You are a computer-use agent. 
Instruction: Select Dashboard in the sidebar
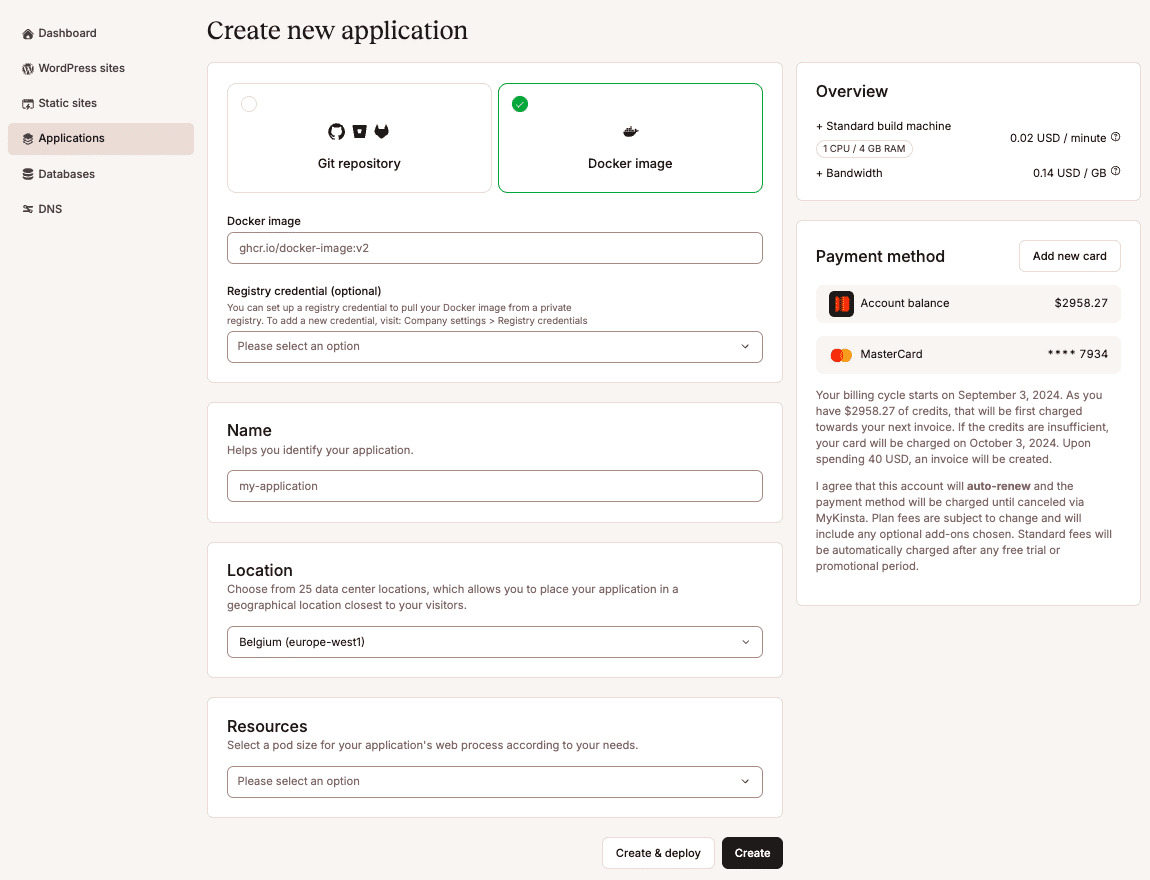(66, 33)
